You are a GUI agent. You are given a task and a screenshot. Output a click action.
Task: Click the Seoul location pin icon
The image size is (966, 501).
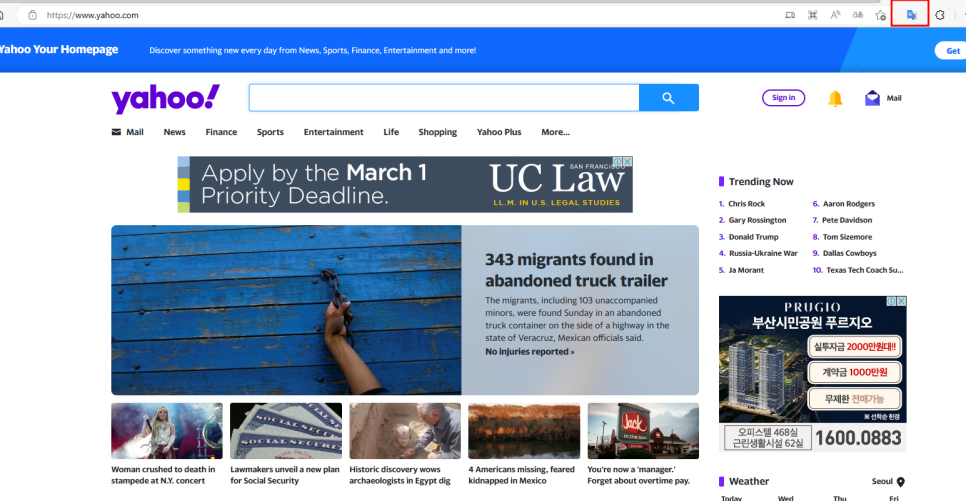click(x=901, y=481)
